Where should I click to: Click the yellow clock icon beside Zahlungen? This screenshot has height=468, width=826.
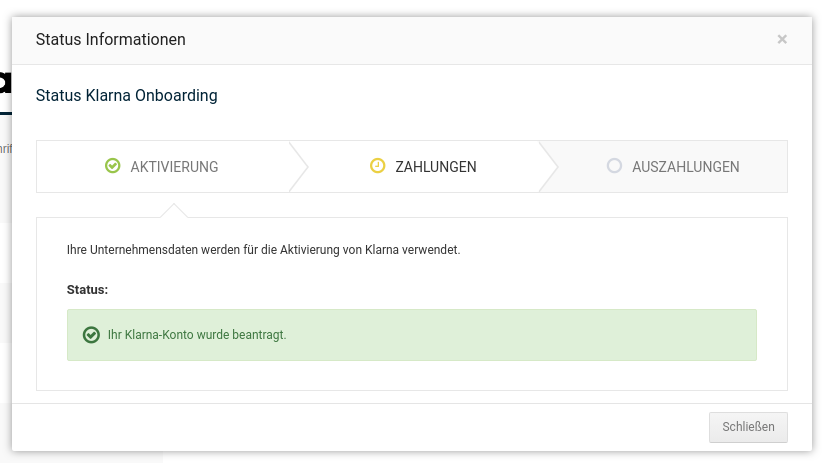coord(377,166)
